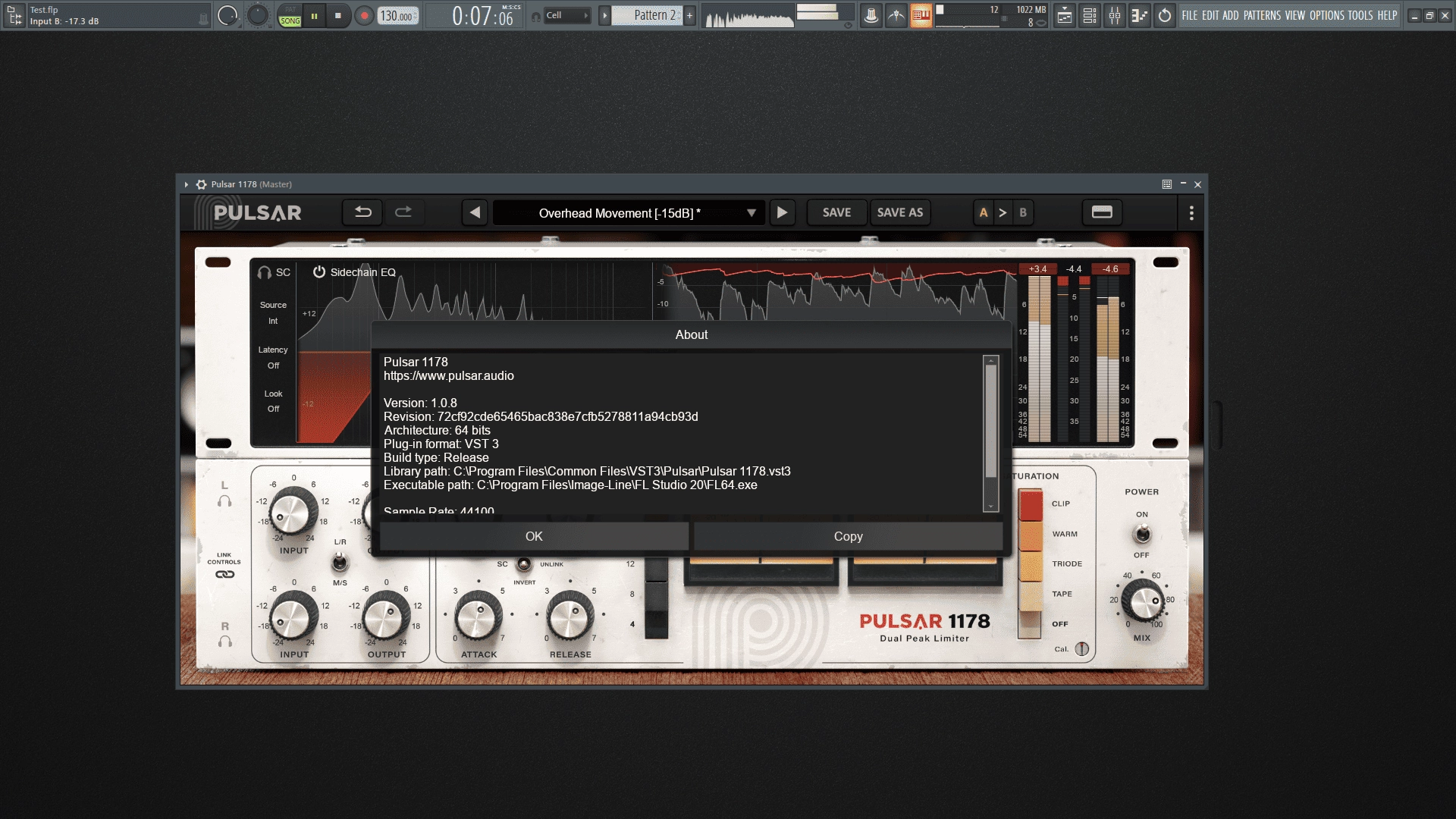
Task: Click Copy in About dialog
Action: [848, 536]
